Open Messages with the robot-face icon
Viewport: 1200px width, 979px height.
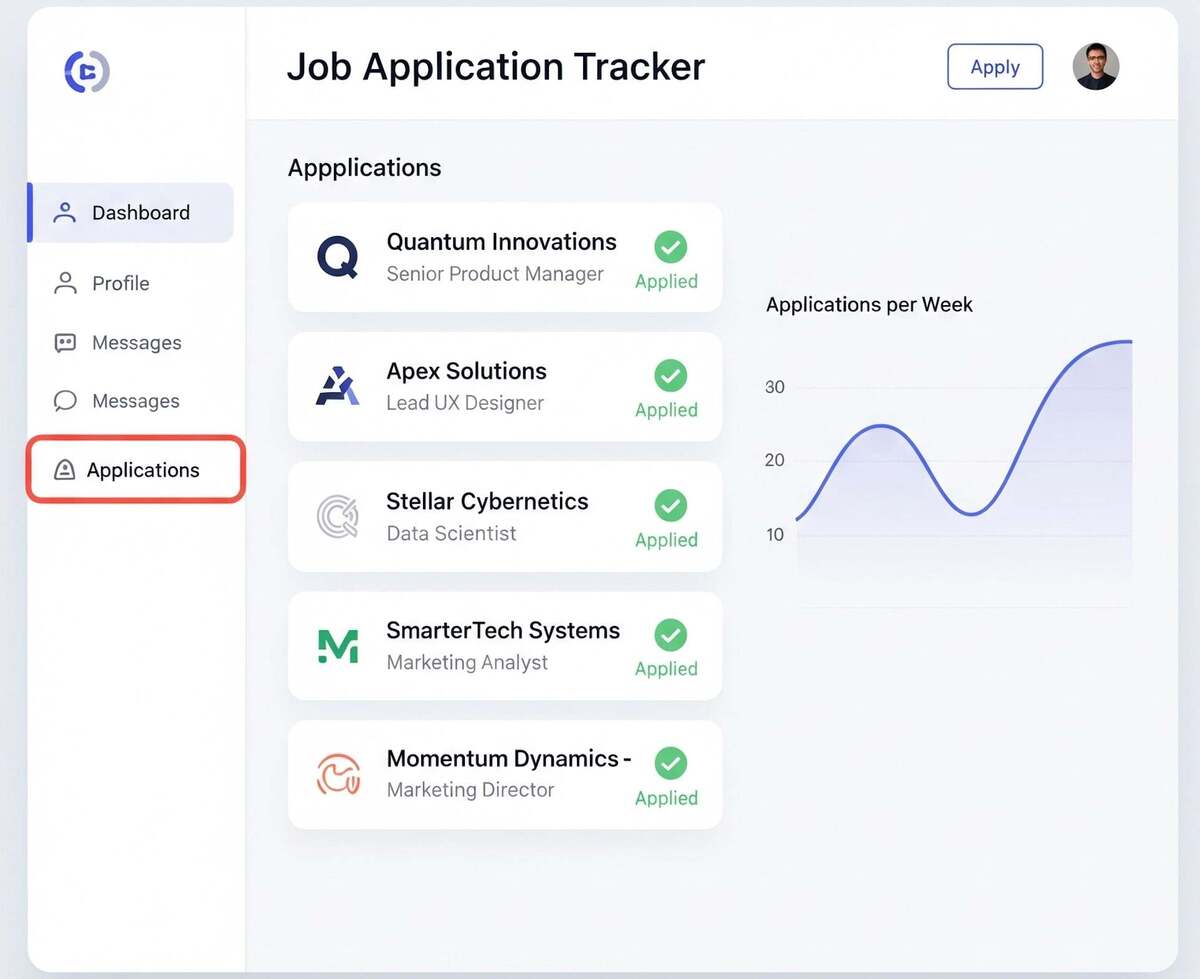[x=117, y=343]
